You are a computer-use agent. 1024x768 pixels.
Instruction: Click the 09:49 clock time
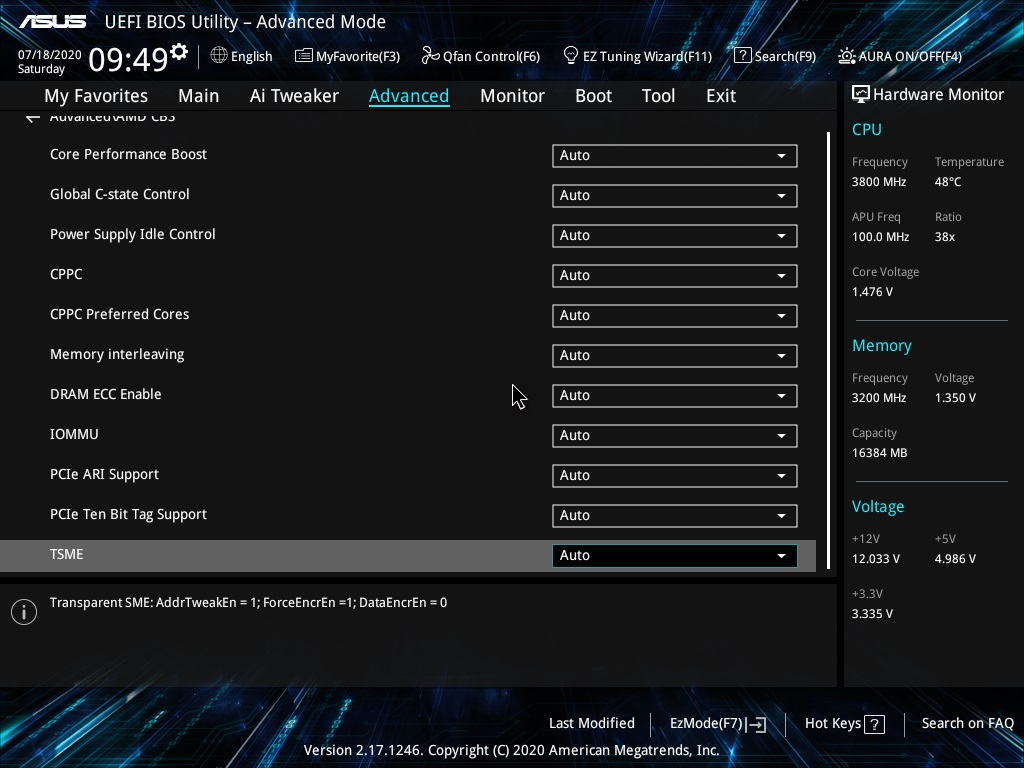[x=128, y=59]
